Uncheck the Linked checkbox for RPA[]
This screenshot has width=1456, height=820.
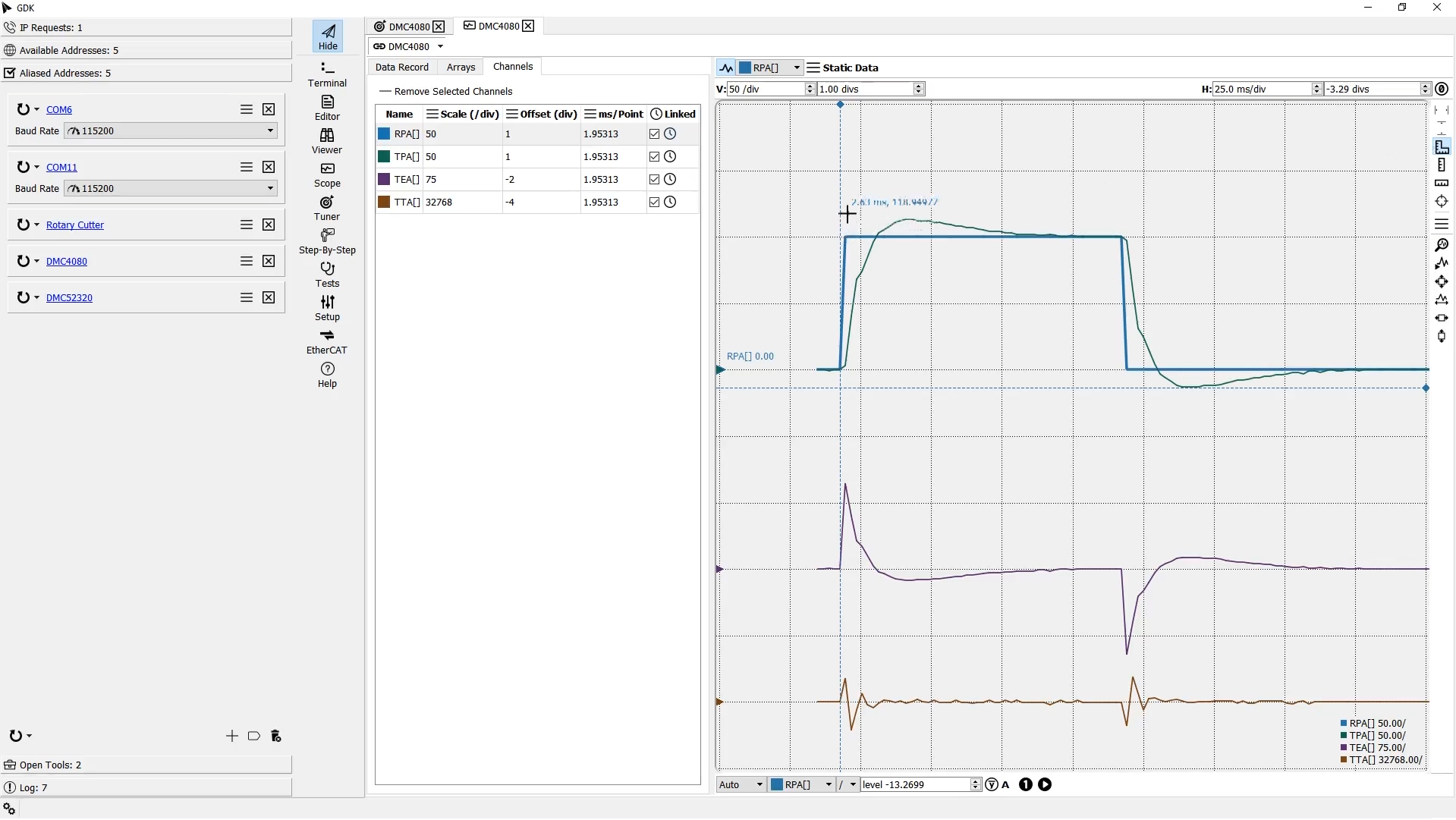click(654, 134)
